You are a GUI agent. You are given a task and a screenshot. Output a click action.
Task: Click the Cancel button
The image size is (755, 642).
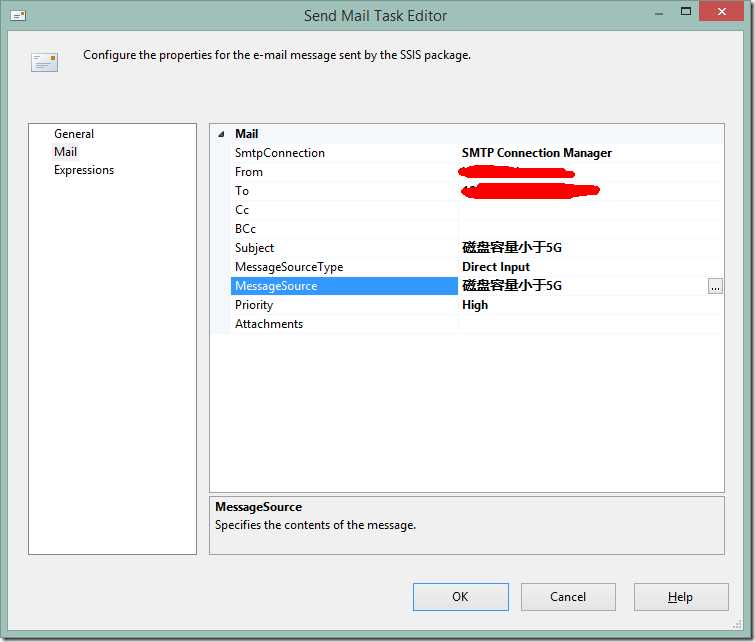click(x=568, y=597)
